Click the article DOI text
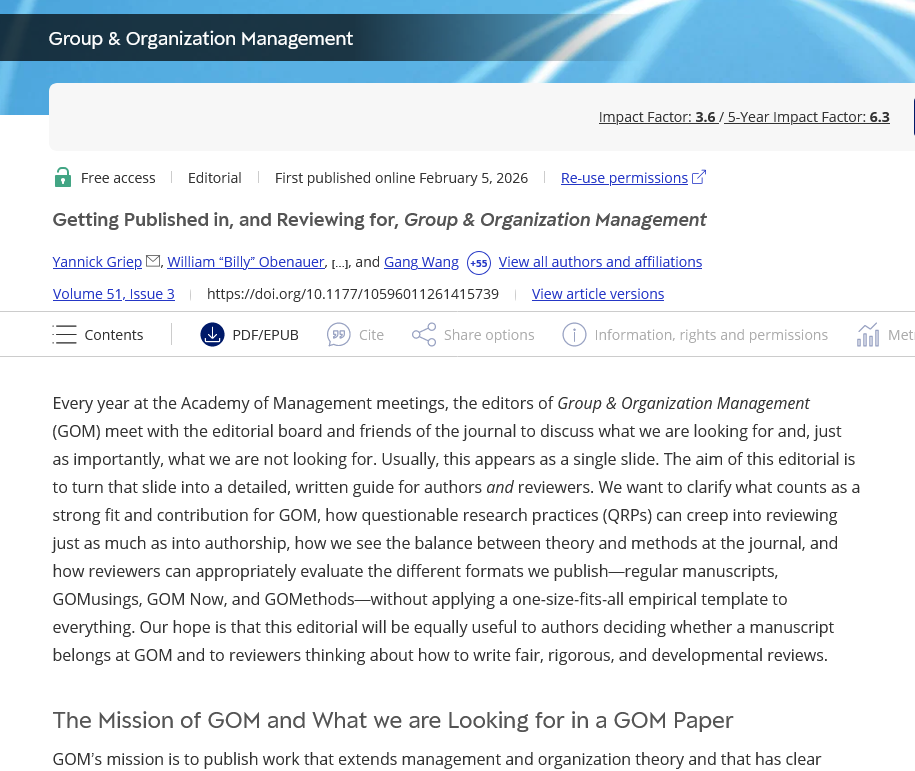This screenshot has height=771, width=915. [x=352, y=294]
